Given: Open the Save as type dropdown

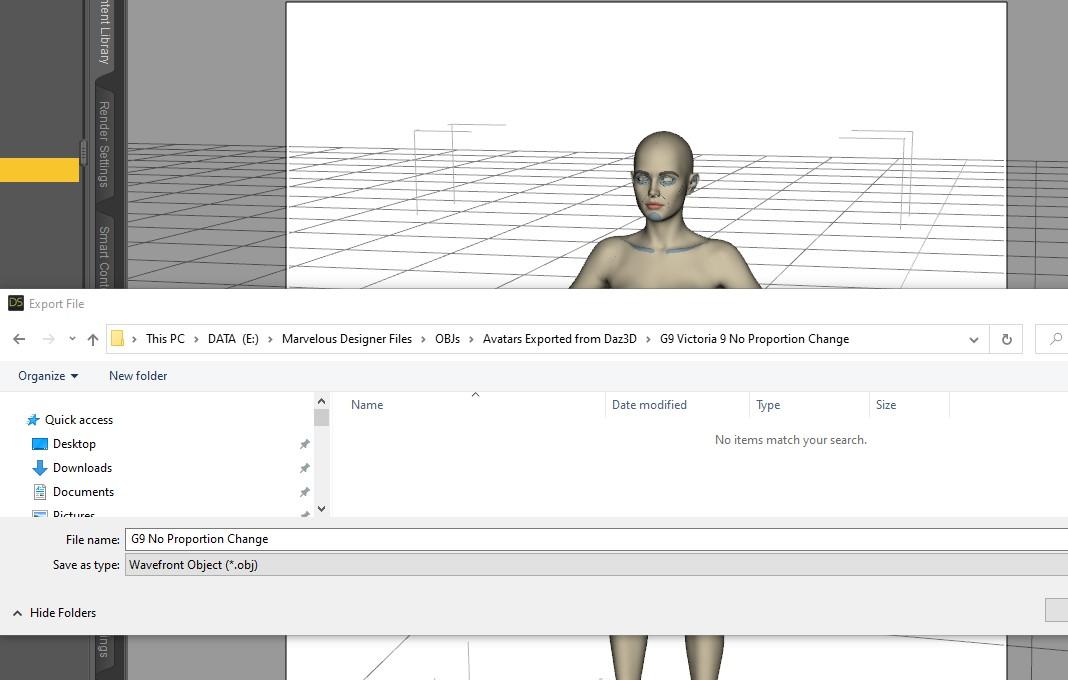Looking at the screenshot, I should click(x=596, y=565).
